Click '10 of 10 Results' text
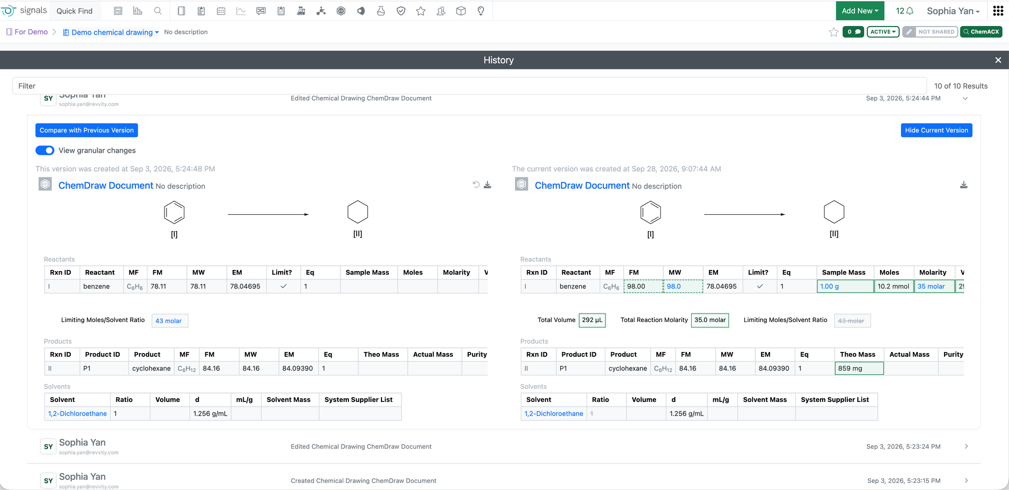 961,86
